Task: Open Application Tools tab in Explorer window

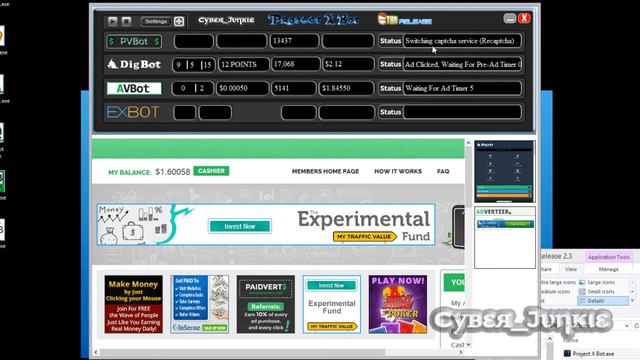Action: 609,257
